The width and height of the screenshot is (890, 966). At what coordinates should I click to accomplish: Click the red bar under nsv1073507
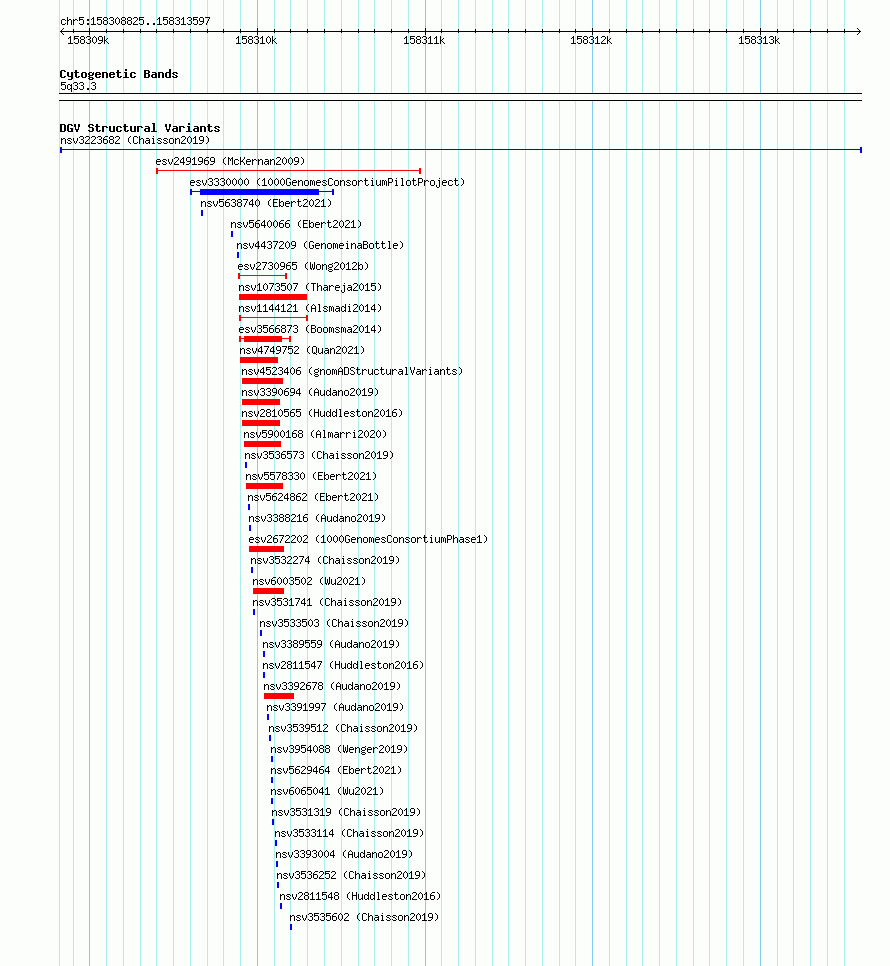click(x=273, y=297)
